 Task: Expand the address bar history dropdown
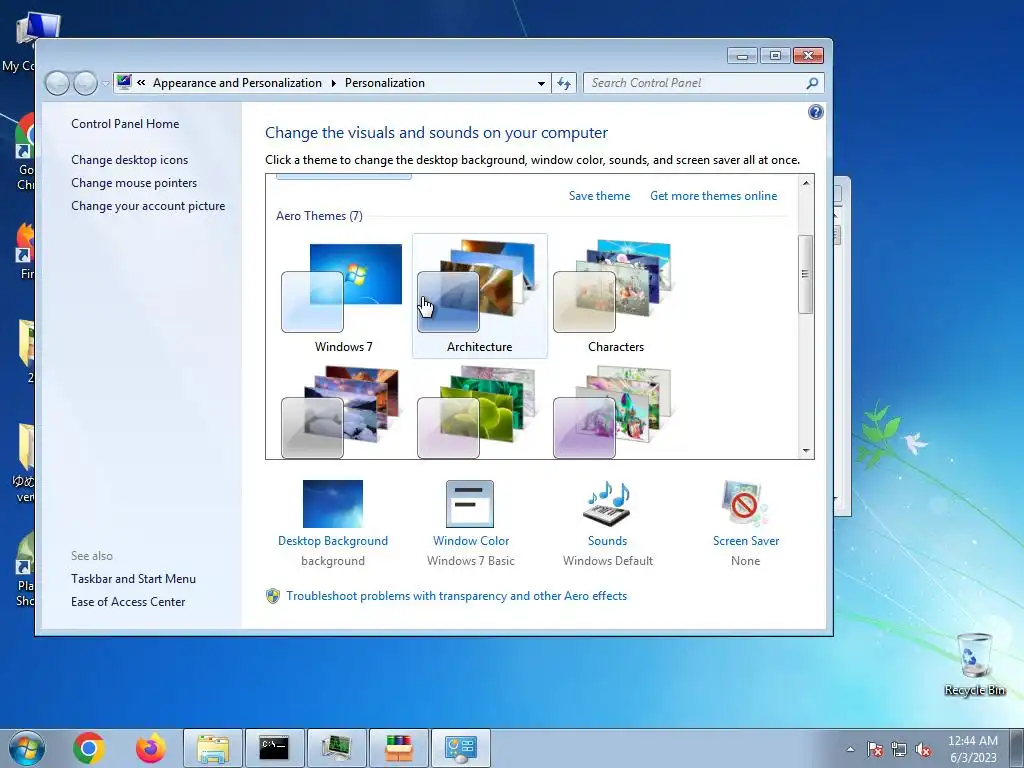pos(541,84)
